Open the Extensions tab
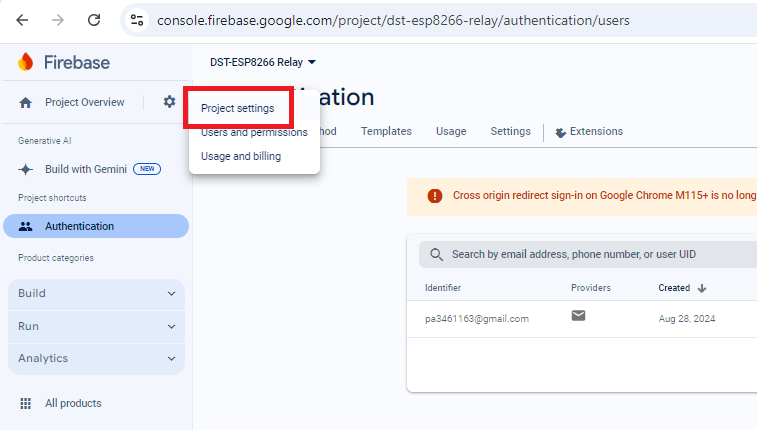757x430 pixels. pyautogui.click(x=589, y=131)
